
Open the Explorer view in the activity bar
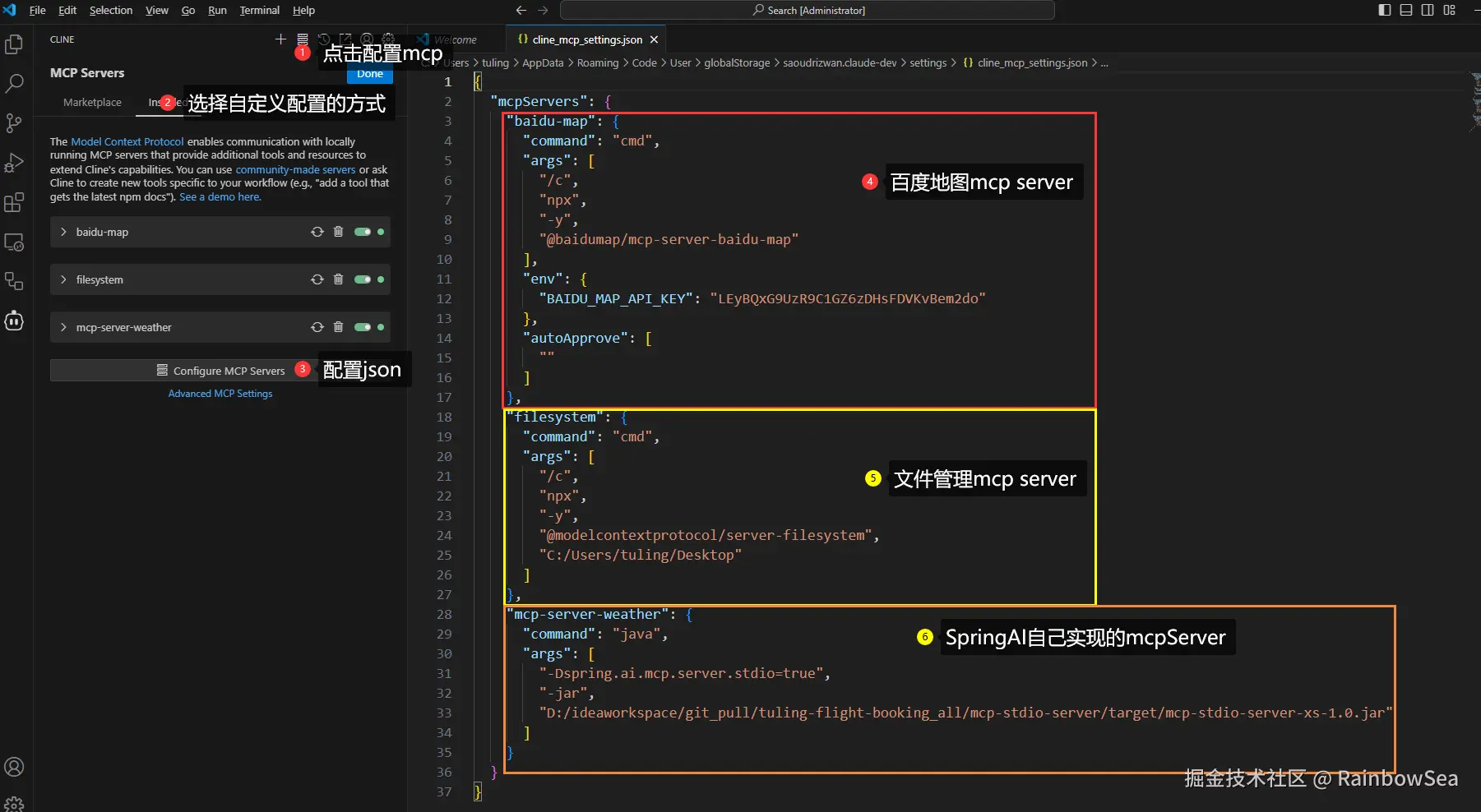pyautogui.click(x=14, y=44)
